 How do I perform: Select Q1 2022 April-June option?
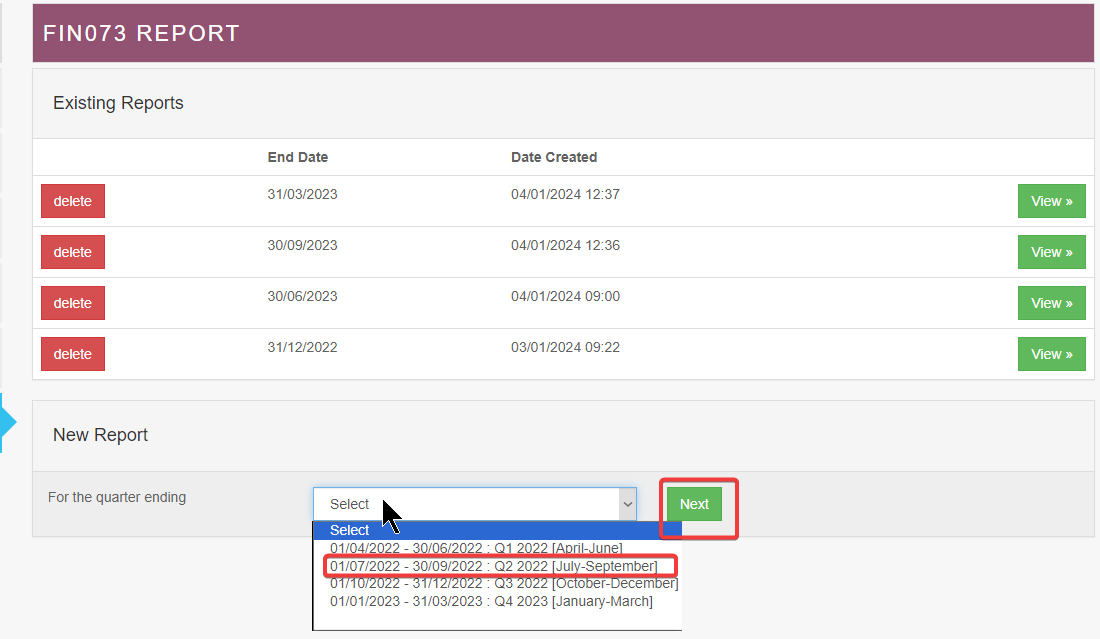point(476,548)
